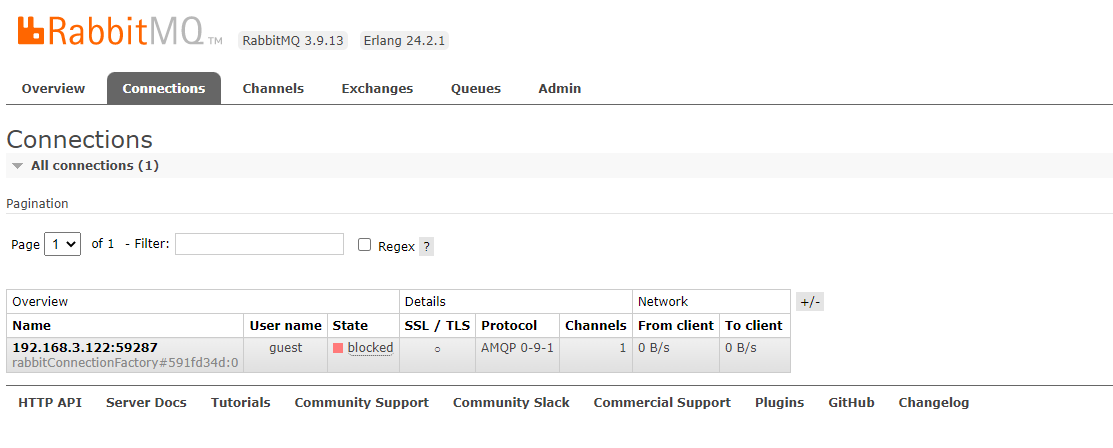View the Changelog link
Viewport: 1113px width, 448px height.
click(x=933, y=403)
